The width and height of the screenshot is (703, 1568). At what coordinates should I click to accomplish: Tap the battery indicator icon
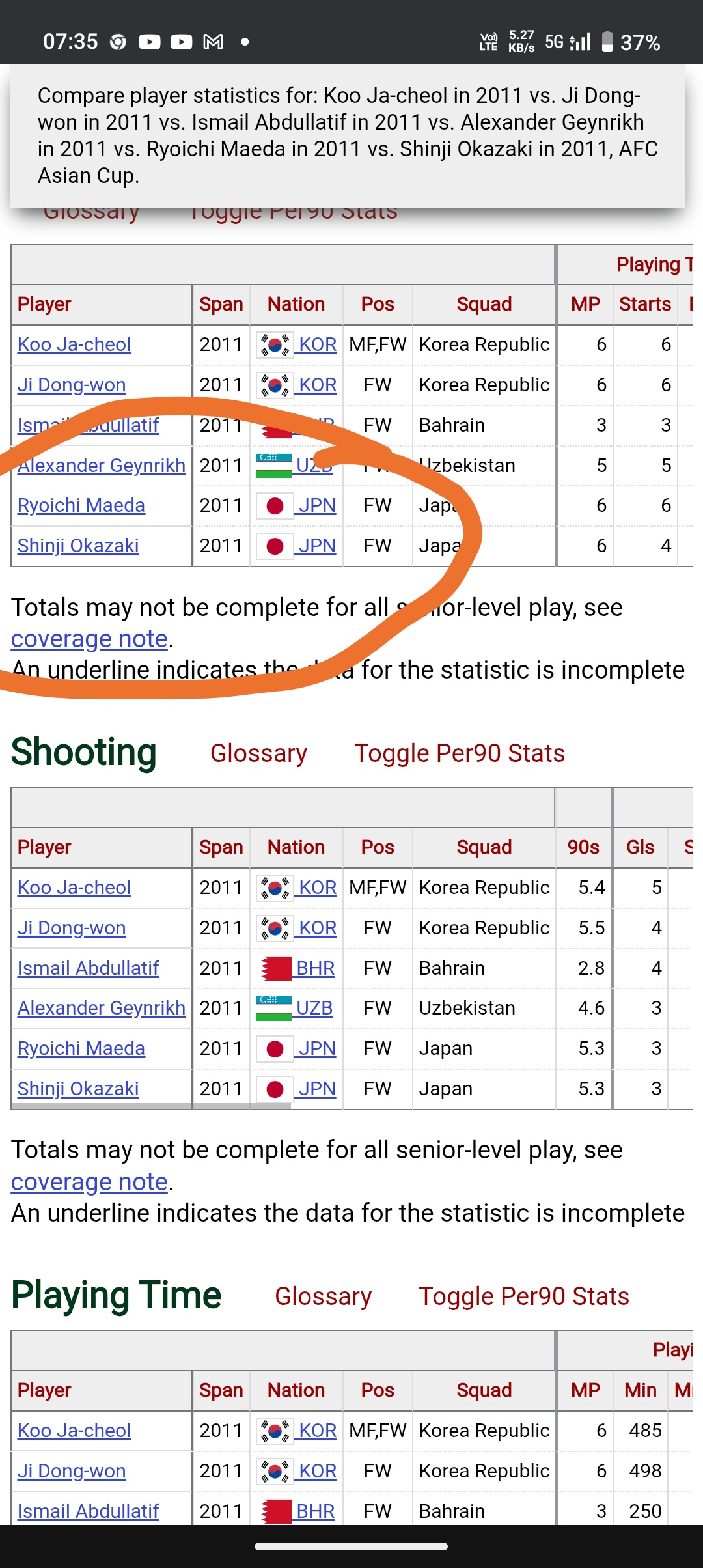click(x=607, y=42)
